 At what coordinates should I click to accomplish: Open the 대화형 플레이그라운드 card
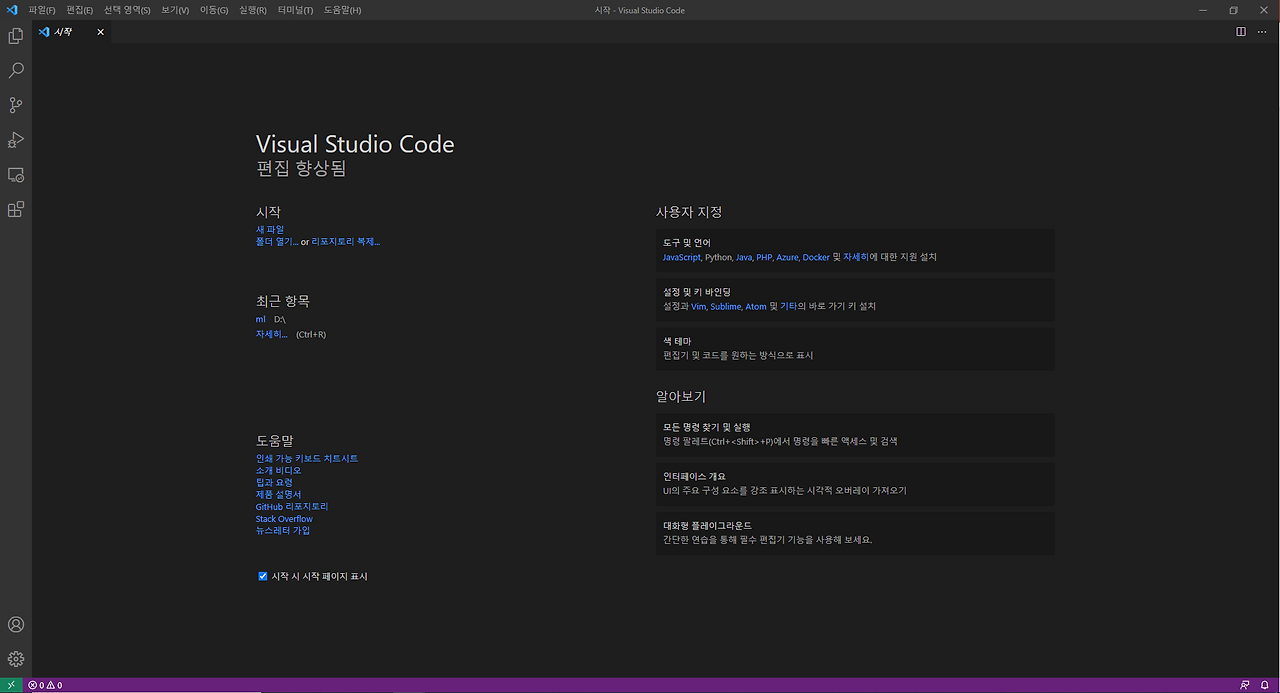pos(855,533)
